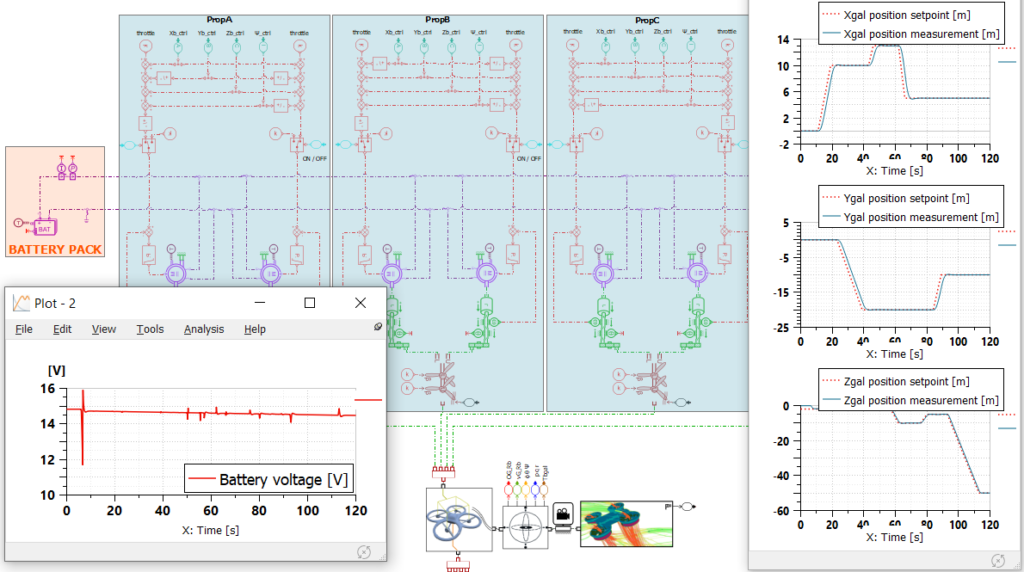The height and width of the screenshot is (572, 1024).
Task: Select PropA's right electric motor
Action: coord(270,274)
